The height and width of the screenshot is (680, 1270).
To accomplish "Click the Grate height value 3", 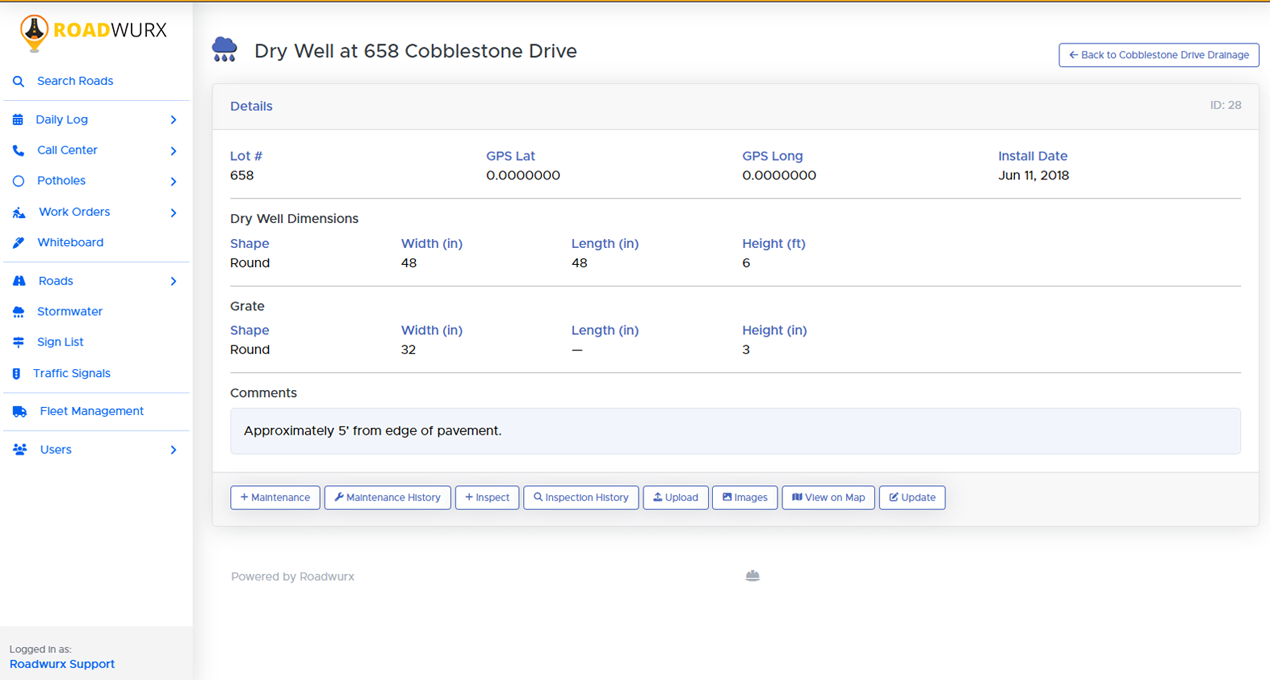I will click(746, 350).
